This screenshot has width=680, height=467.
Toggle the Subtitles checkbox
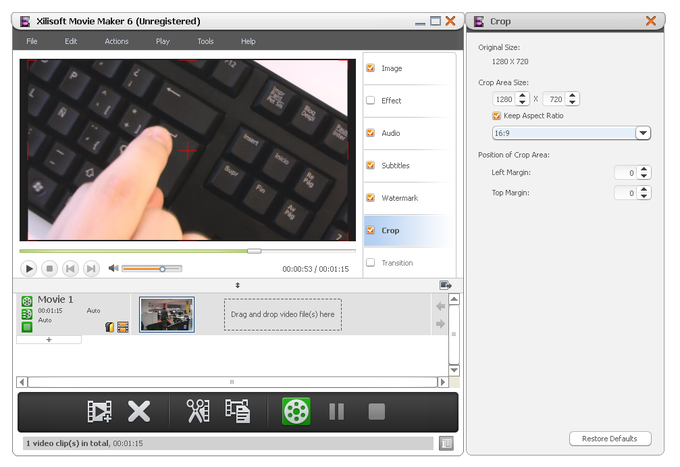370,165
